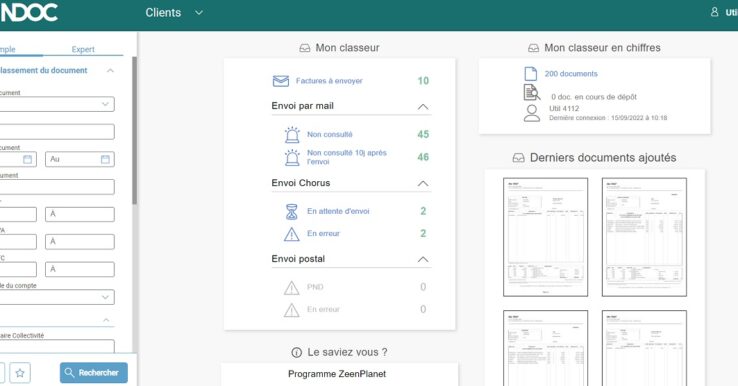Click the Factures à envoyer envelope icon
The image size is (738, 386).
pos(281,81)
